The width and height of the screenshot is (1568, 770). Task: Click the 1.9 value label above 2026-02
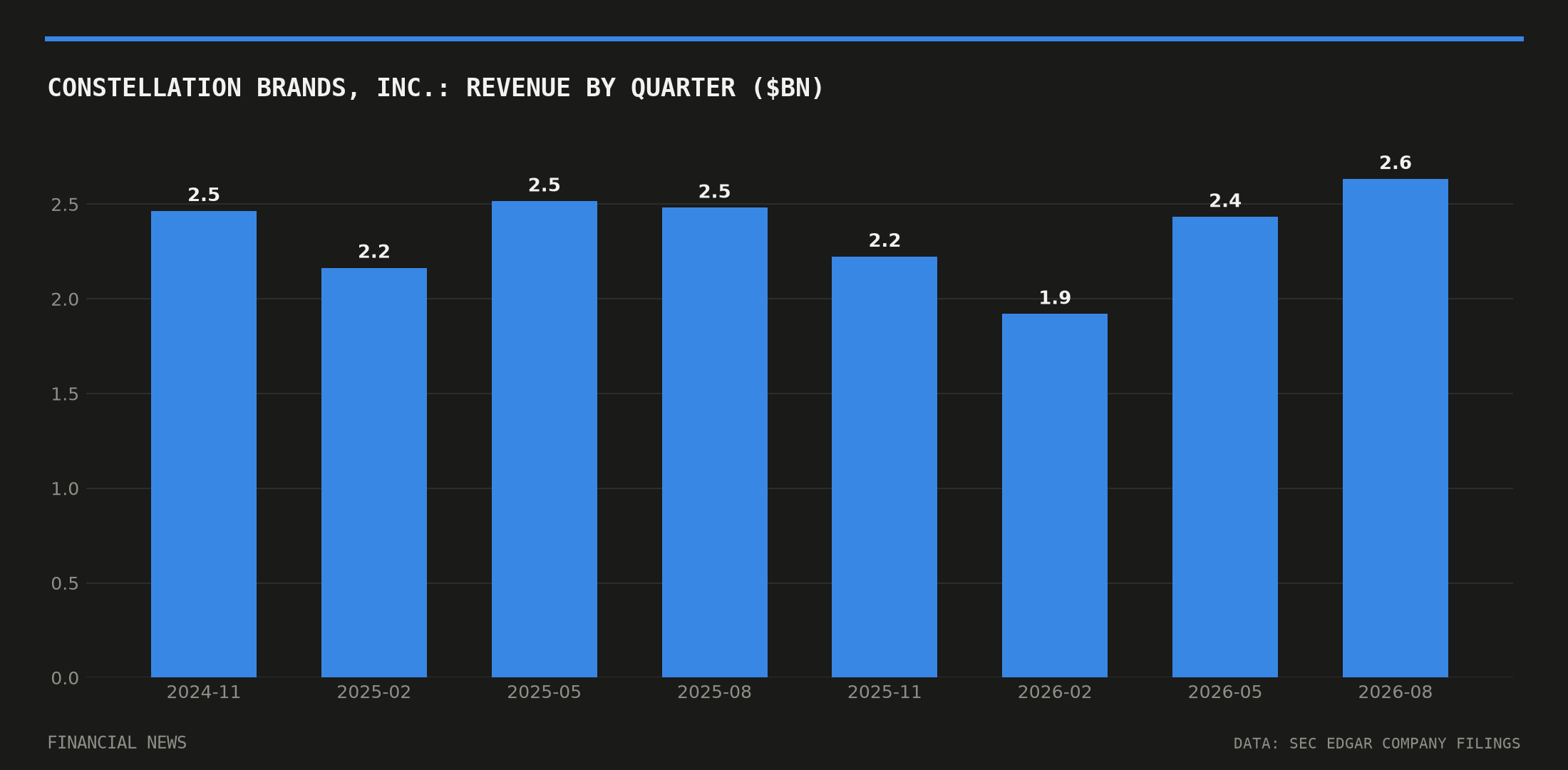pos(1055,298)
